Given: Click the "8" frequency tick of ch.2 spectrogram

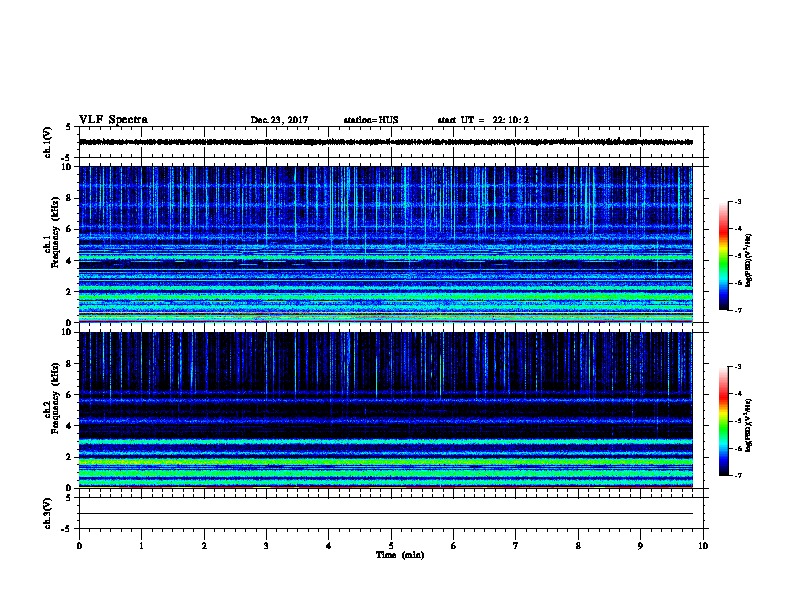Looking at the screenshot, I should click(70, 364).
